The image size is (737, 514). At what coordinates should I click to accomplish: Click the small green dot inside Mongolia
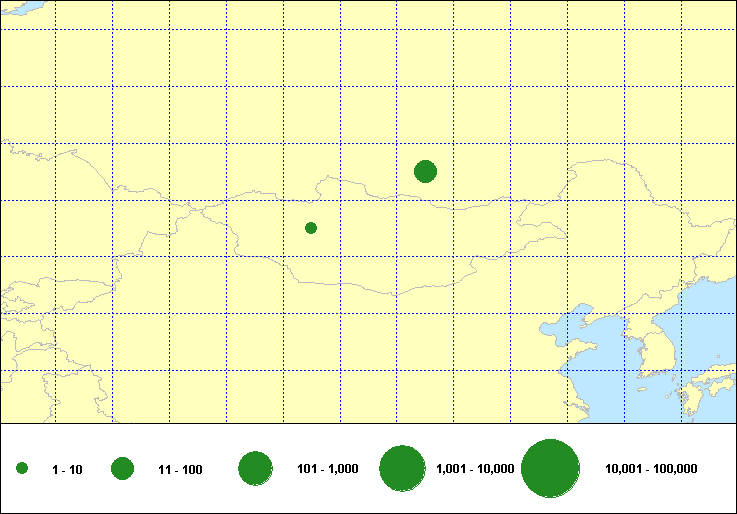tap(311, 228)
